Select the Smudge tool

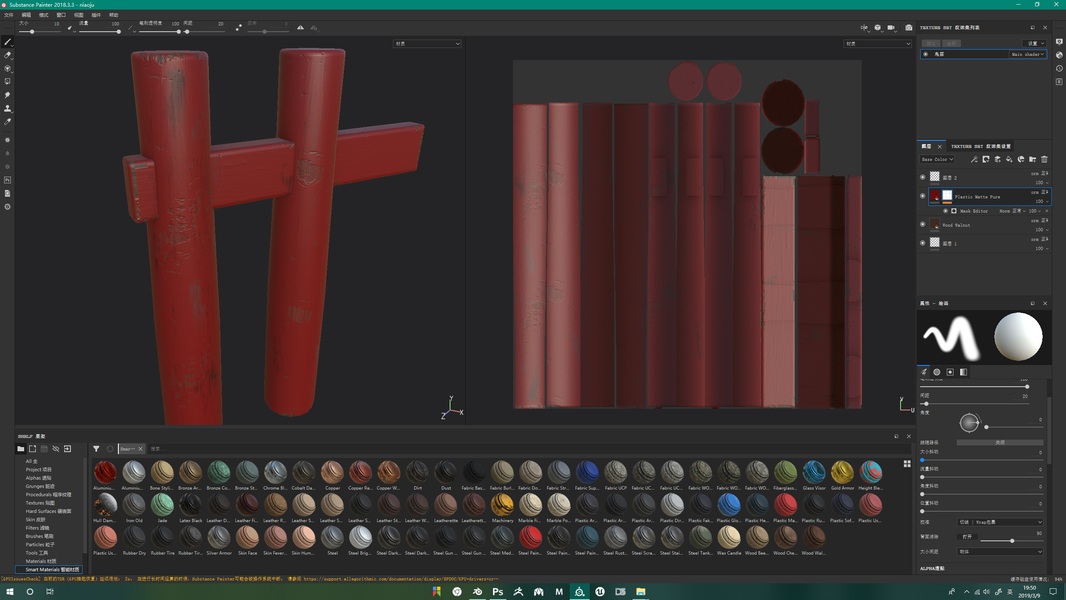point(7,95)
